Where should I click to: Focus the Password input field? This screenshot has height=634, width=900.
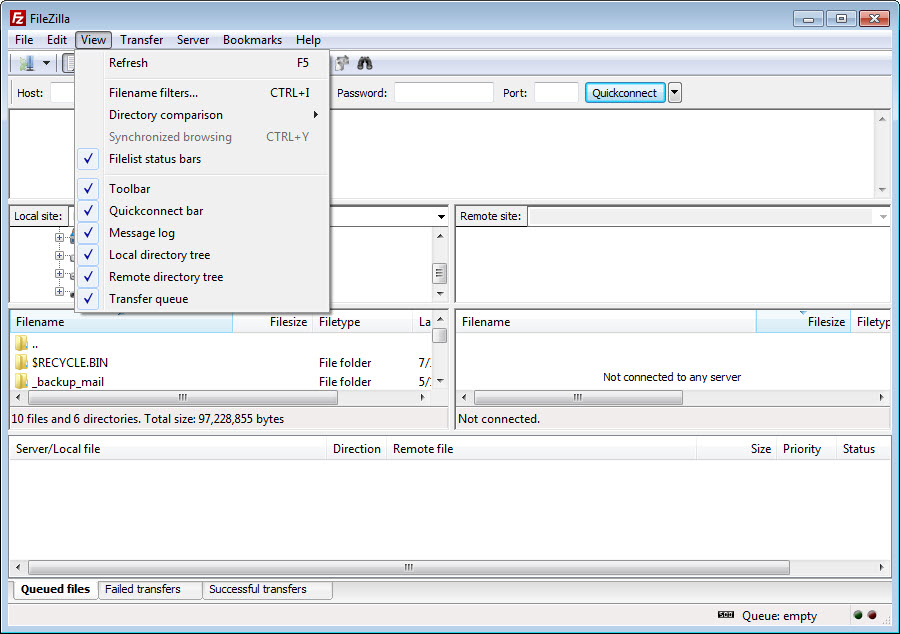click(x=444, y=92)
